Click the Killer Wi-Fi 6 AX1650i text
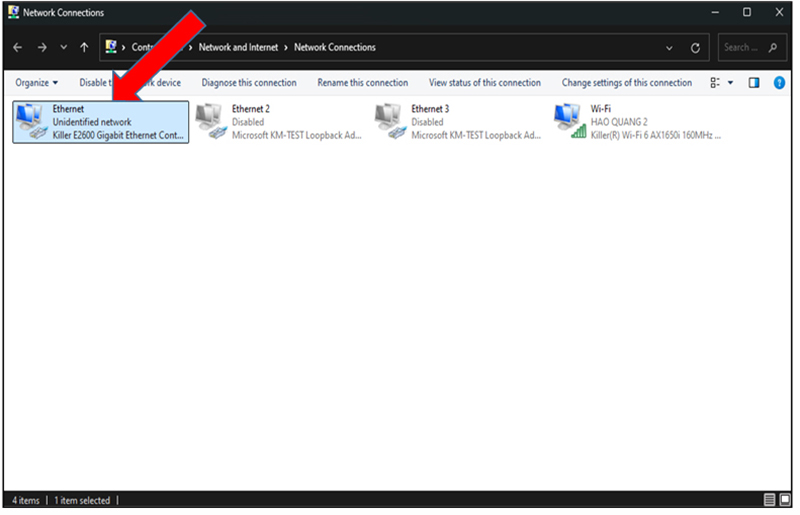Viewport: 800px width, 515px height. 656,135
